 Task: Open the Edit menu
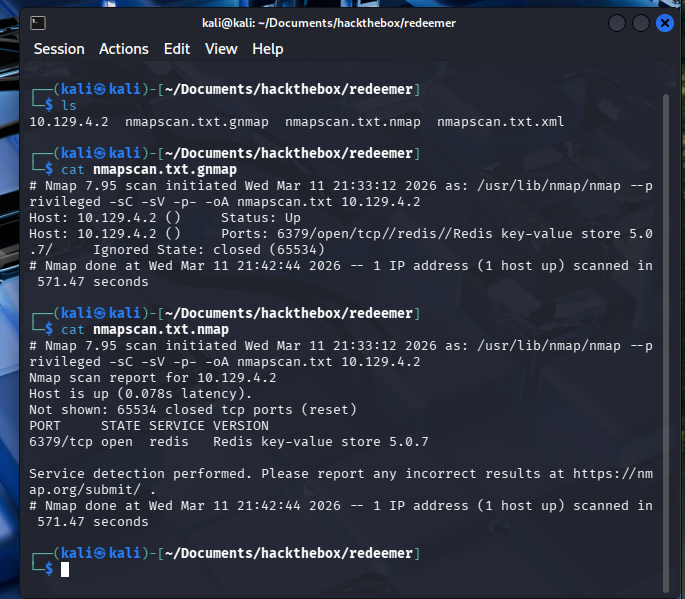point(176,49)
